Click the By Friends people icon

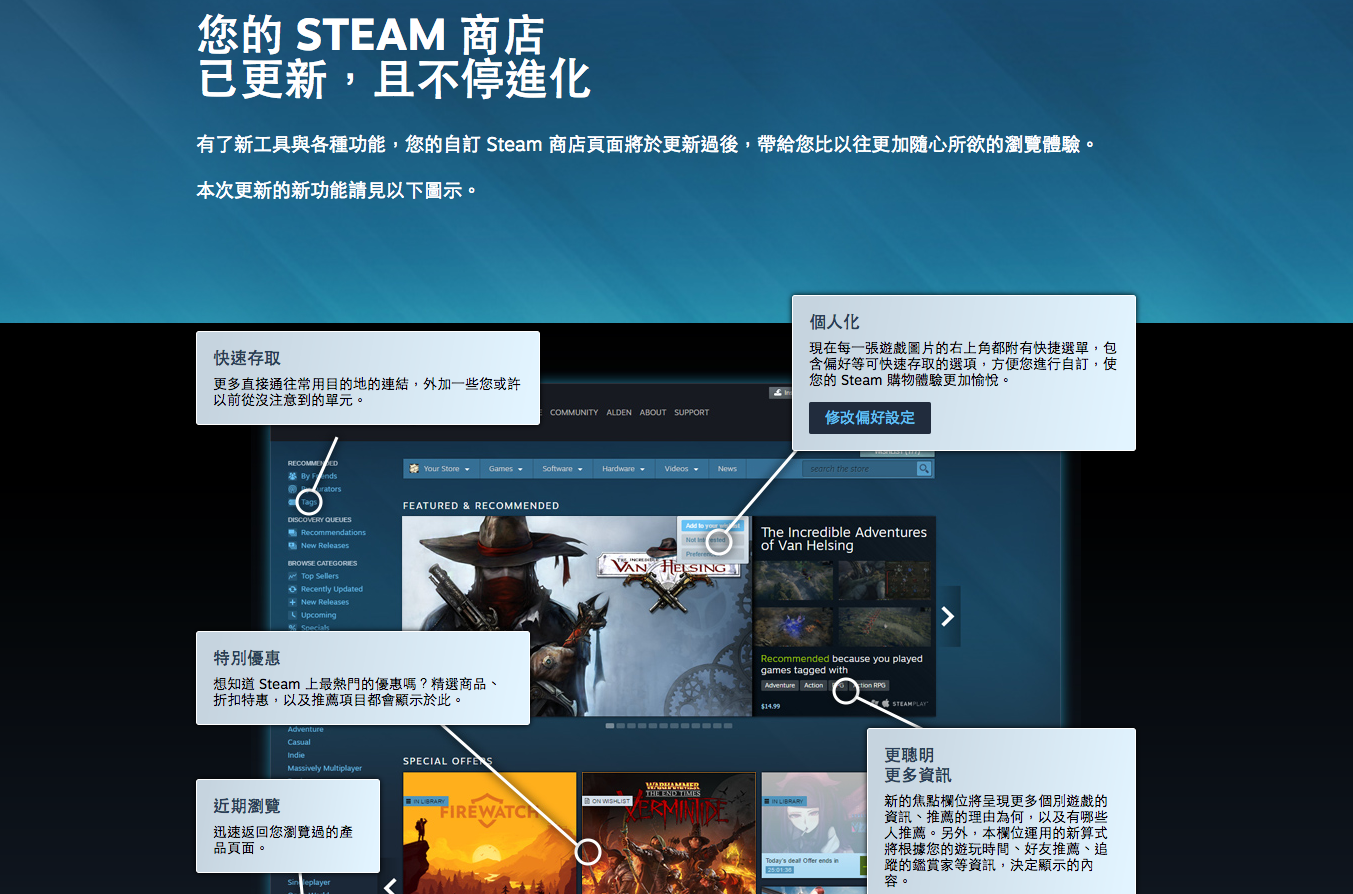pos(292,477)
